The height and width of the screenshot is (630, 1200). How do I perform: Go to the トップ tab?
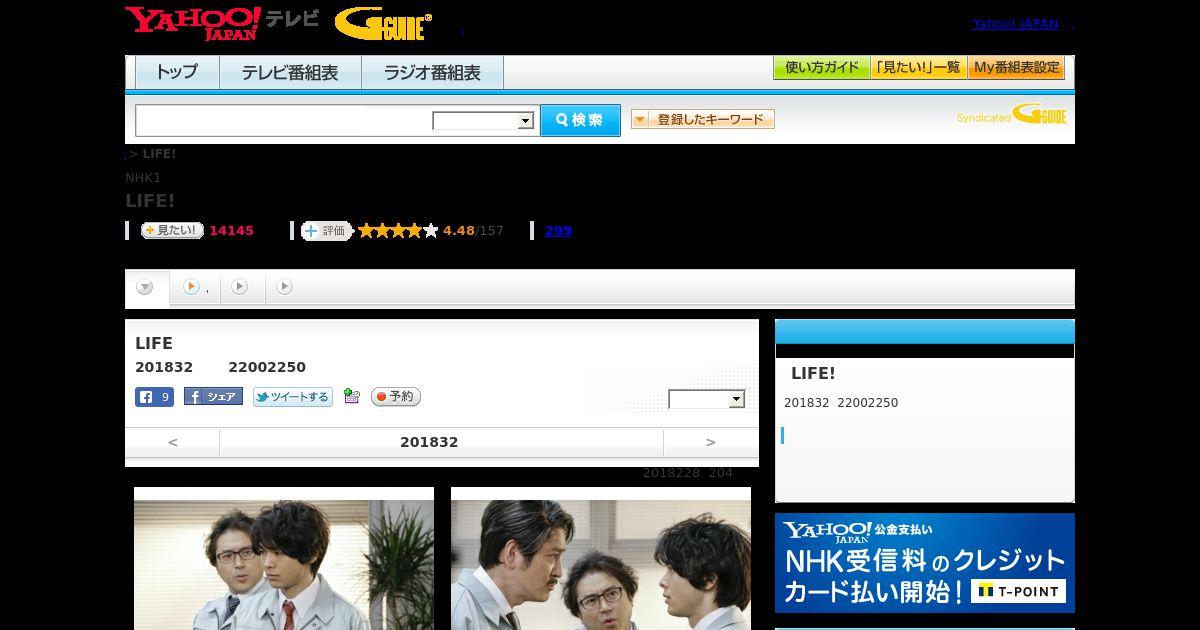coord(177,72)
